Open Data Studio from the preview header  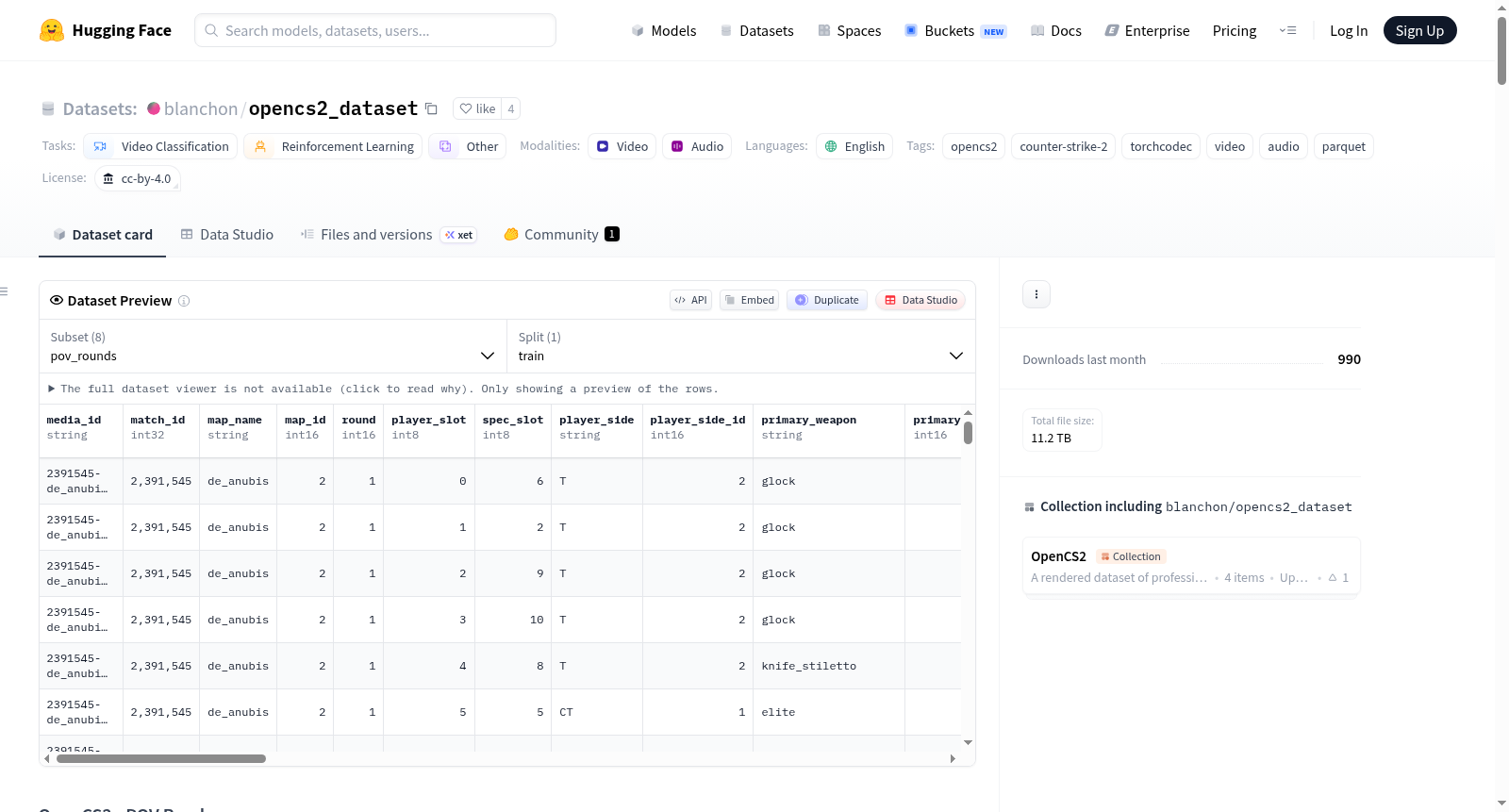[x=920, y=300]
